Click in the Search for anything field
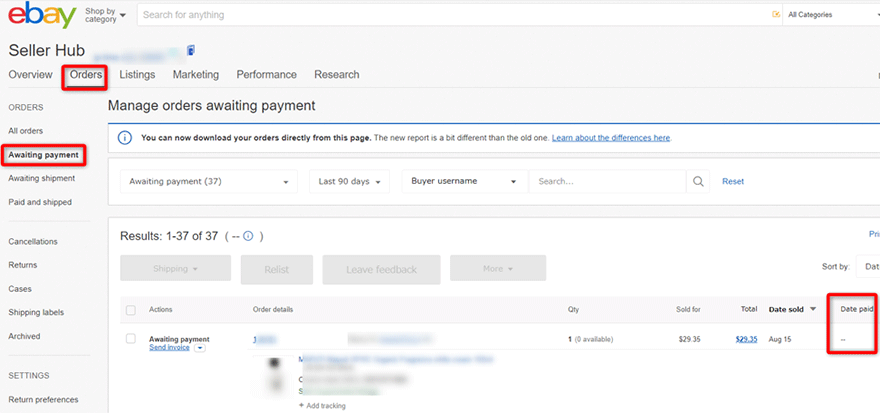Viewport: 880px width, 413px height. pos(453,15)
